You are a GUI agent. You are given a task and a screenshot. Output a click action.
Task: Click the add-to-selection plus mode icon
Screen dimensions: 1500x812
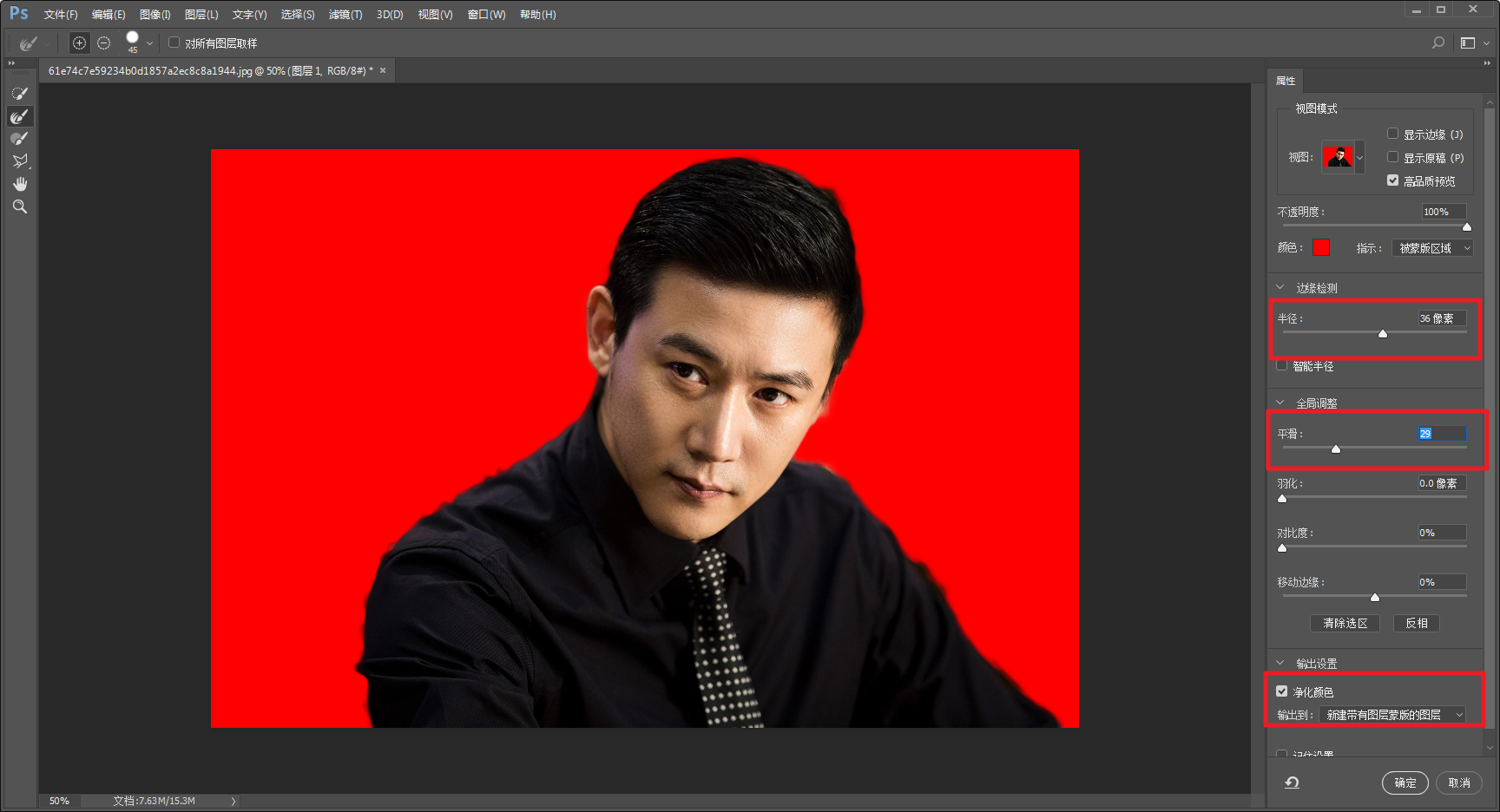79,43
